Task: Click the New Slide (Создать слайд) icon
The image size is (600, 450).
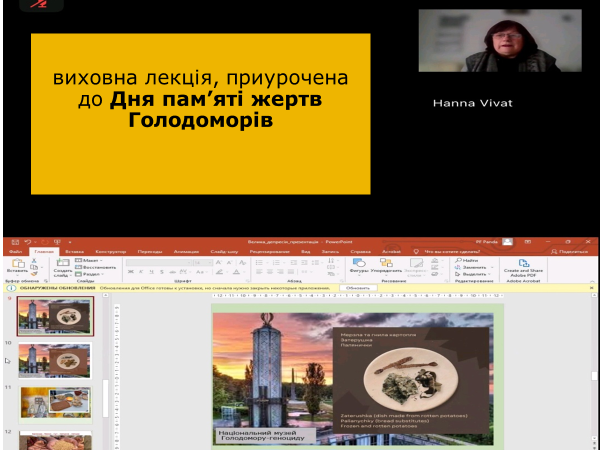Action: point(62,264)
